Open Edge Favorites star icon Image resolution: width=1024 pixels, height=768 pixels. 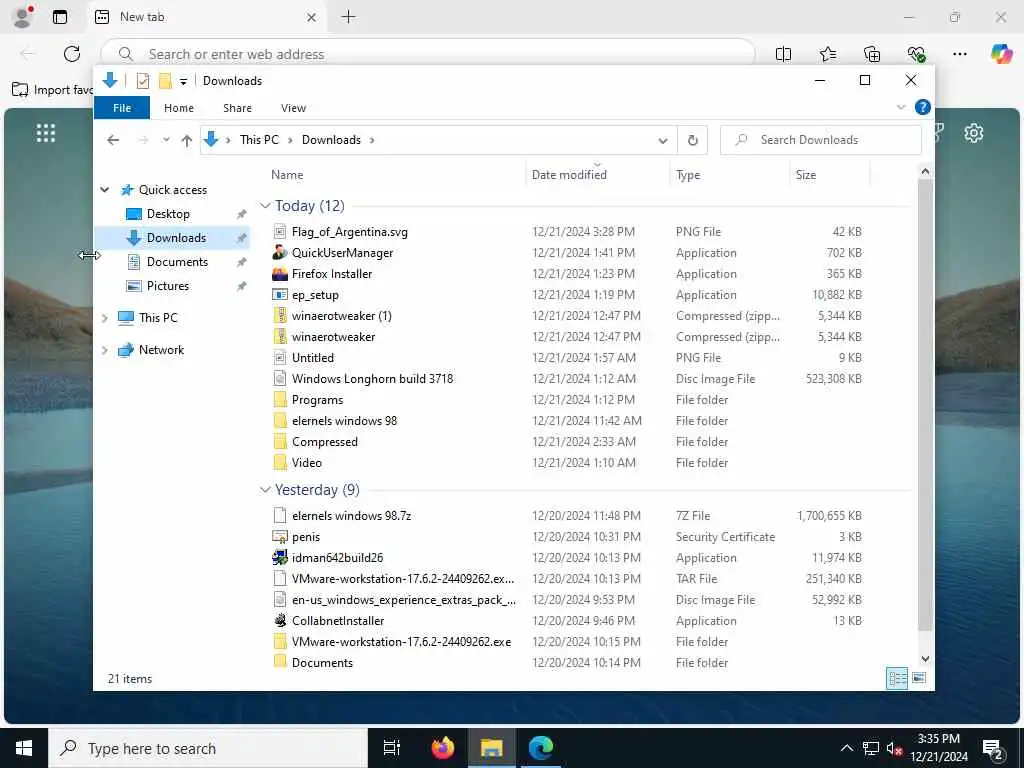click(828, 54)
